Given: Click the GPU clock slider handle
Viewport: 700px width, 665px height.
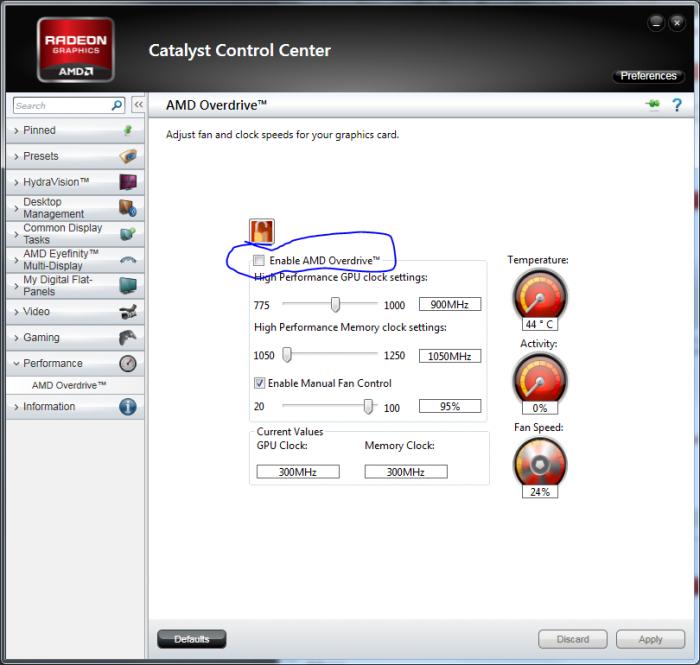Looking at the screenshot, I should point(335,304).
